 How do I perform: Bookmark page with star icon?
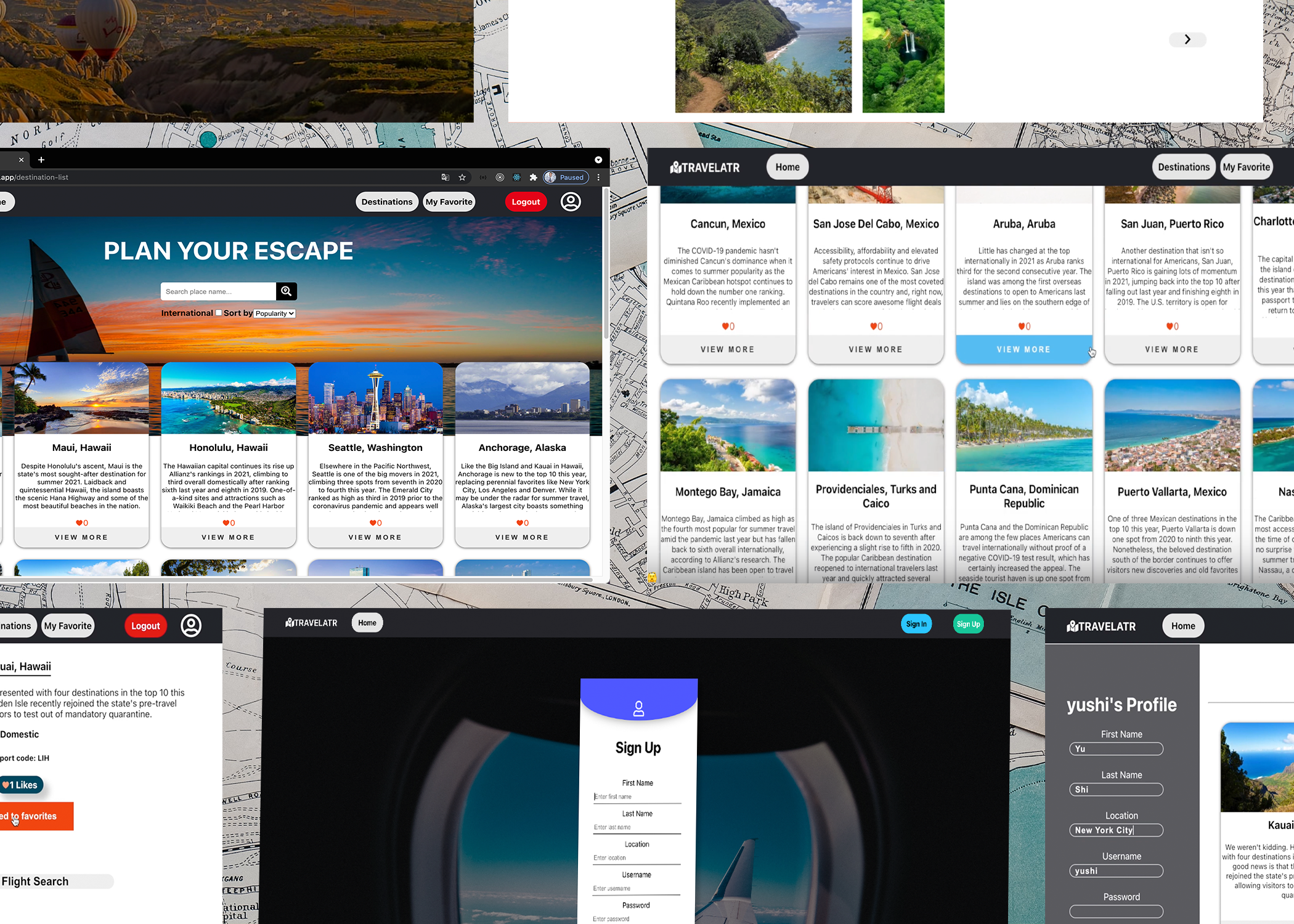(462, 177)
